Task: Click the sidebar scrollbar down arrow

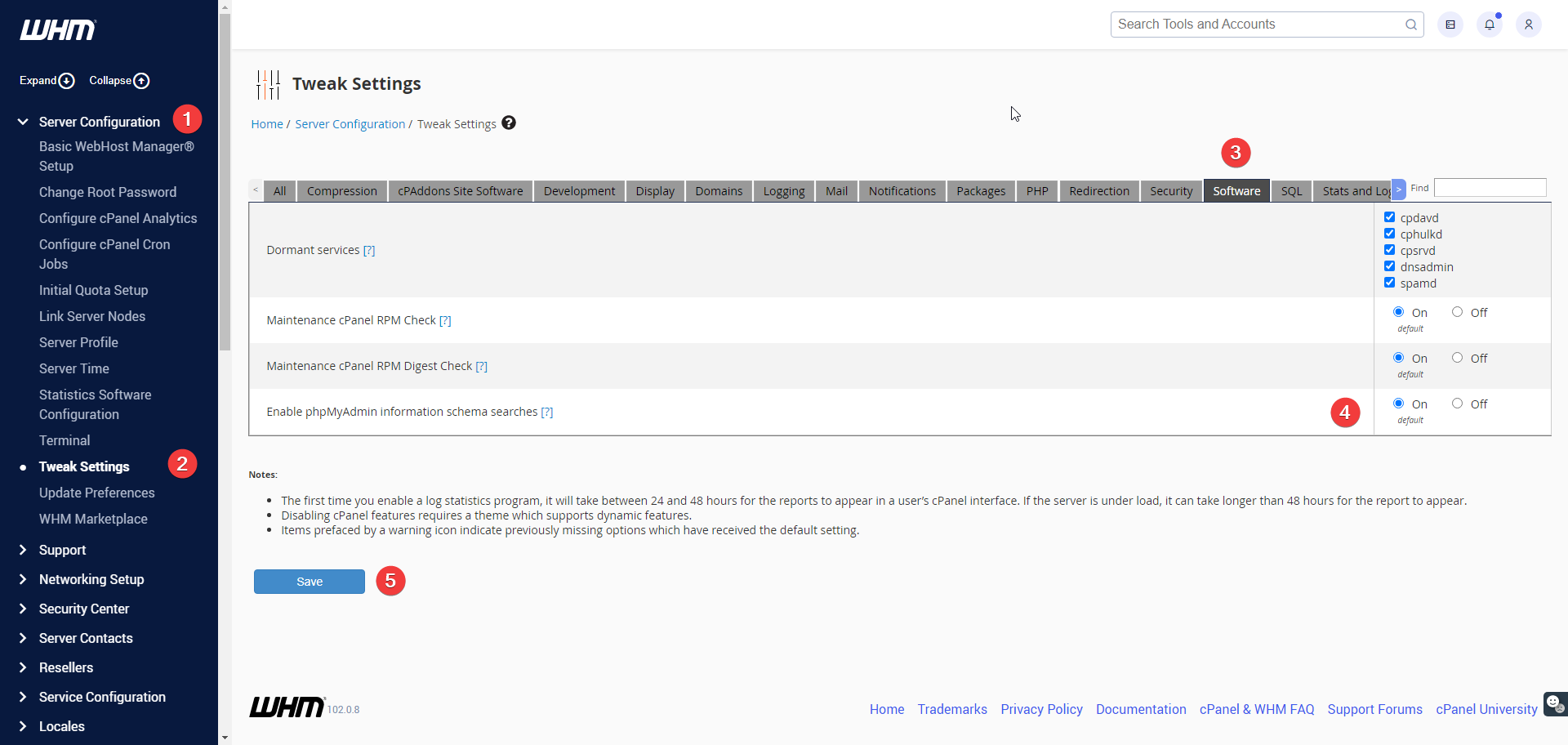Action: click(x=225, y=738)
